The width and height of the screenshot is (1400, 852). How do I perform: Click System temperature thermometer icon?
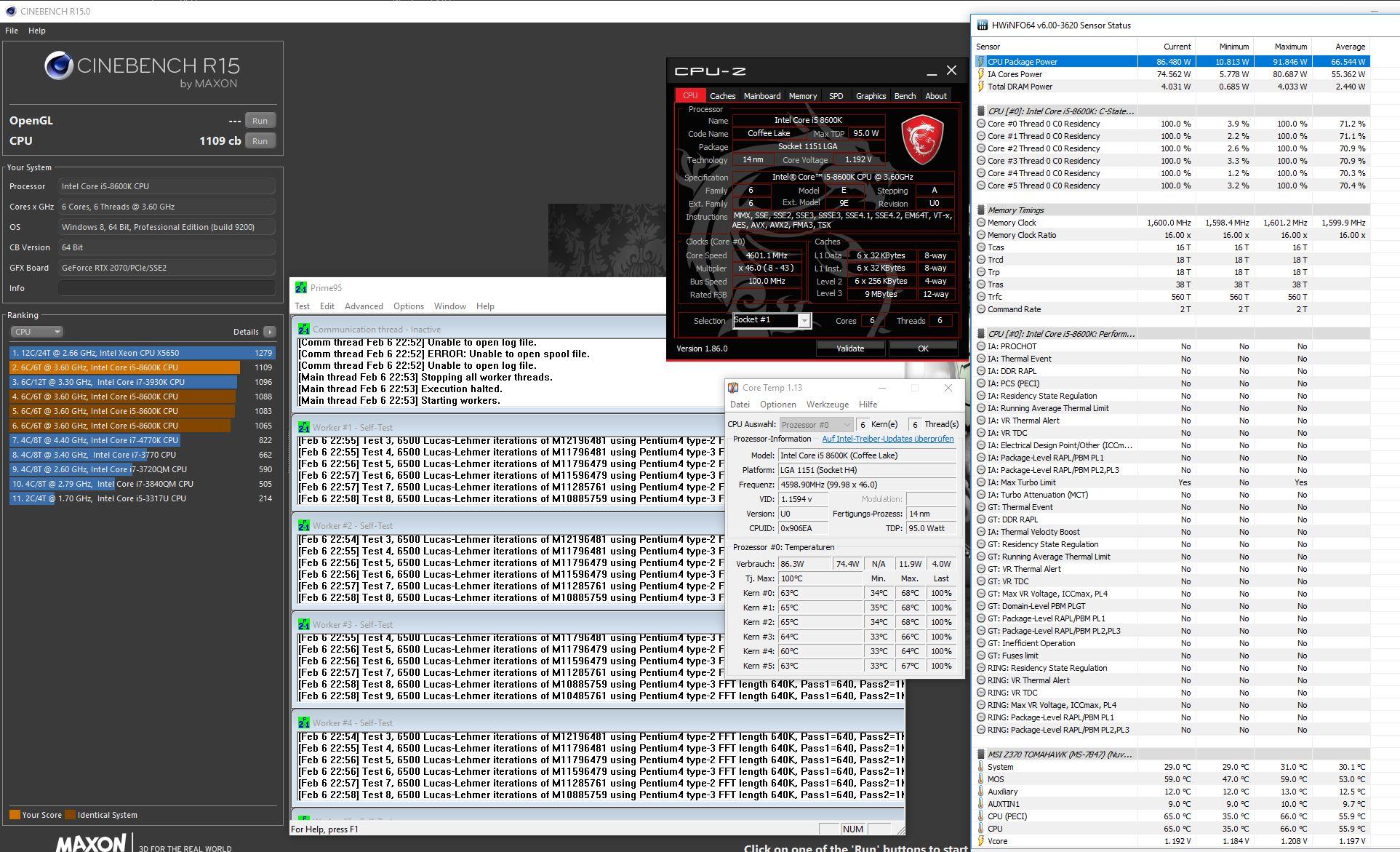coord(981,767)
